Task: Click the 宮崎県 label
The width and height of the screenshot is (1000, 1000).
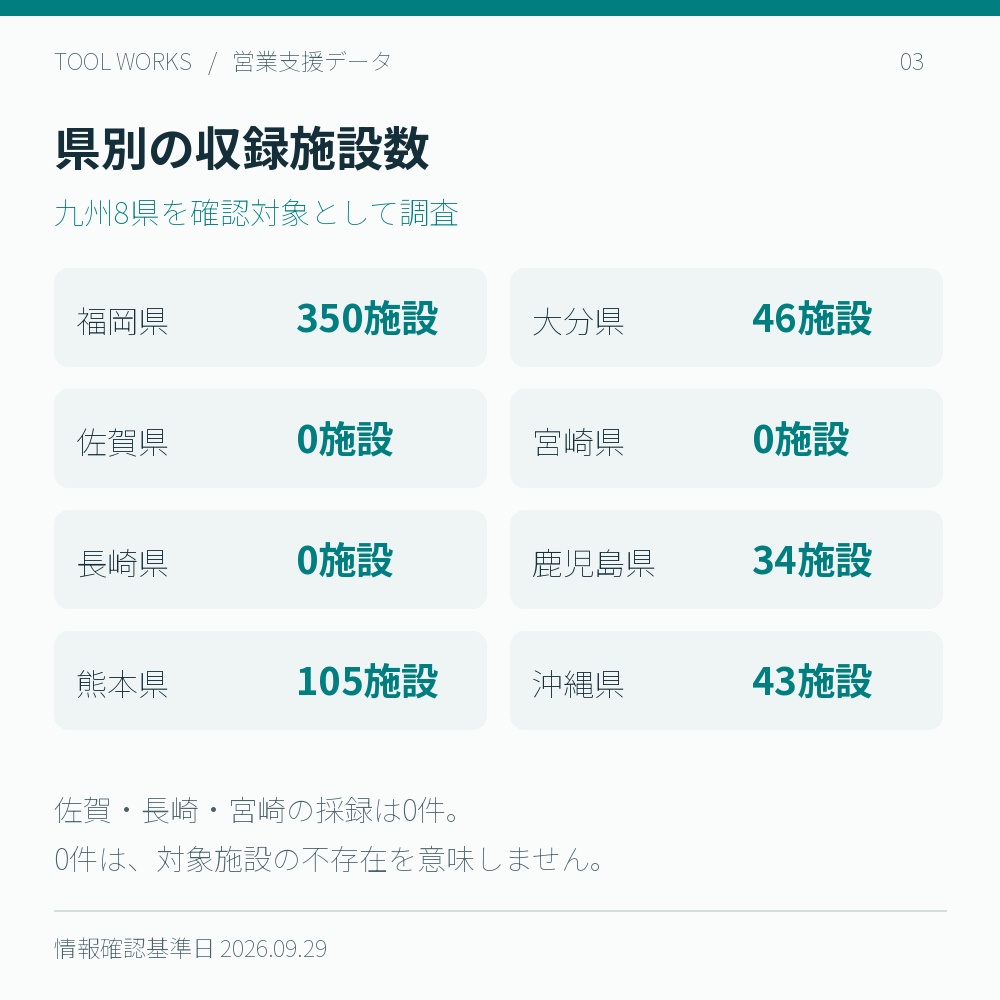Action: [578, 442]
